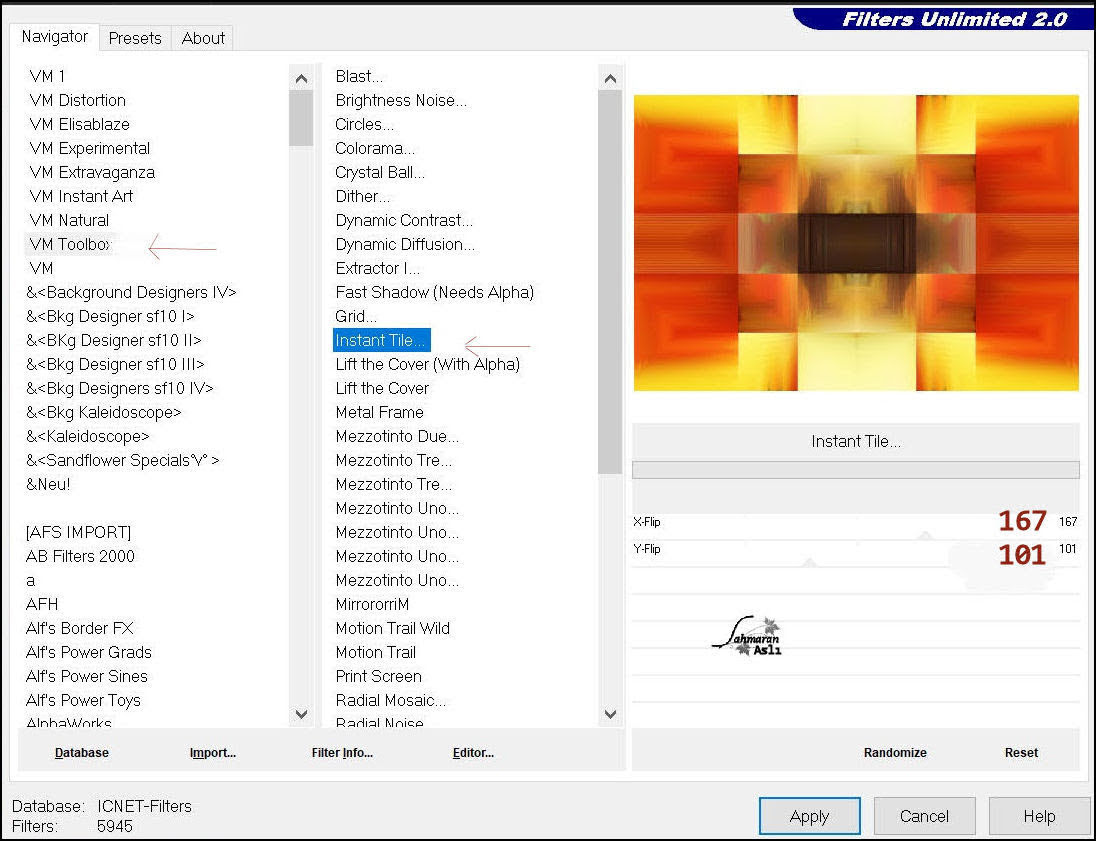Click Randomize to shuffle filter settings
1096x841 pixels.
pyautogui.click(x=895, y=752)
